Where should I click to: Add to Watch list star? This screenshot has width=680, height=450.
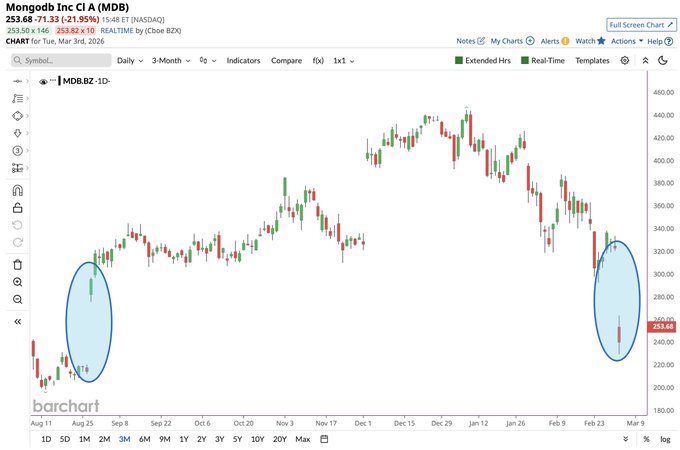(590, 41)
